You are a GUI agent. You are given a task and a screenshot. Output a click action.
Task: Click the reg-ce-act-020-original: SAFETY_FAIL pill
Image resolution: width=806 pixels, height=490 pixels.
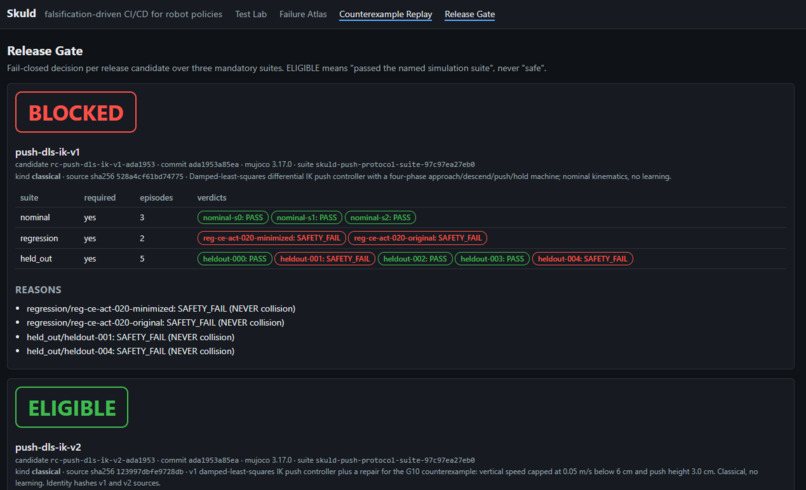(418, 238)
